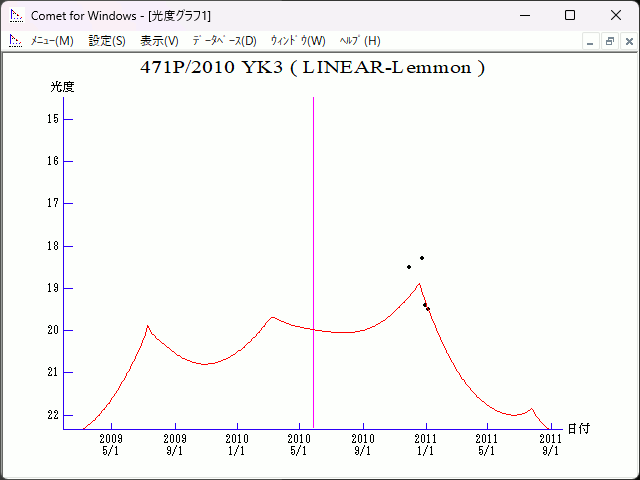Click the MDI child document icon in menu bar
The height and width of the screenshot is (480, 640).
point(15,41)
